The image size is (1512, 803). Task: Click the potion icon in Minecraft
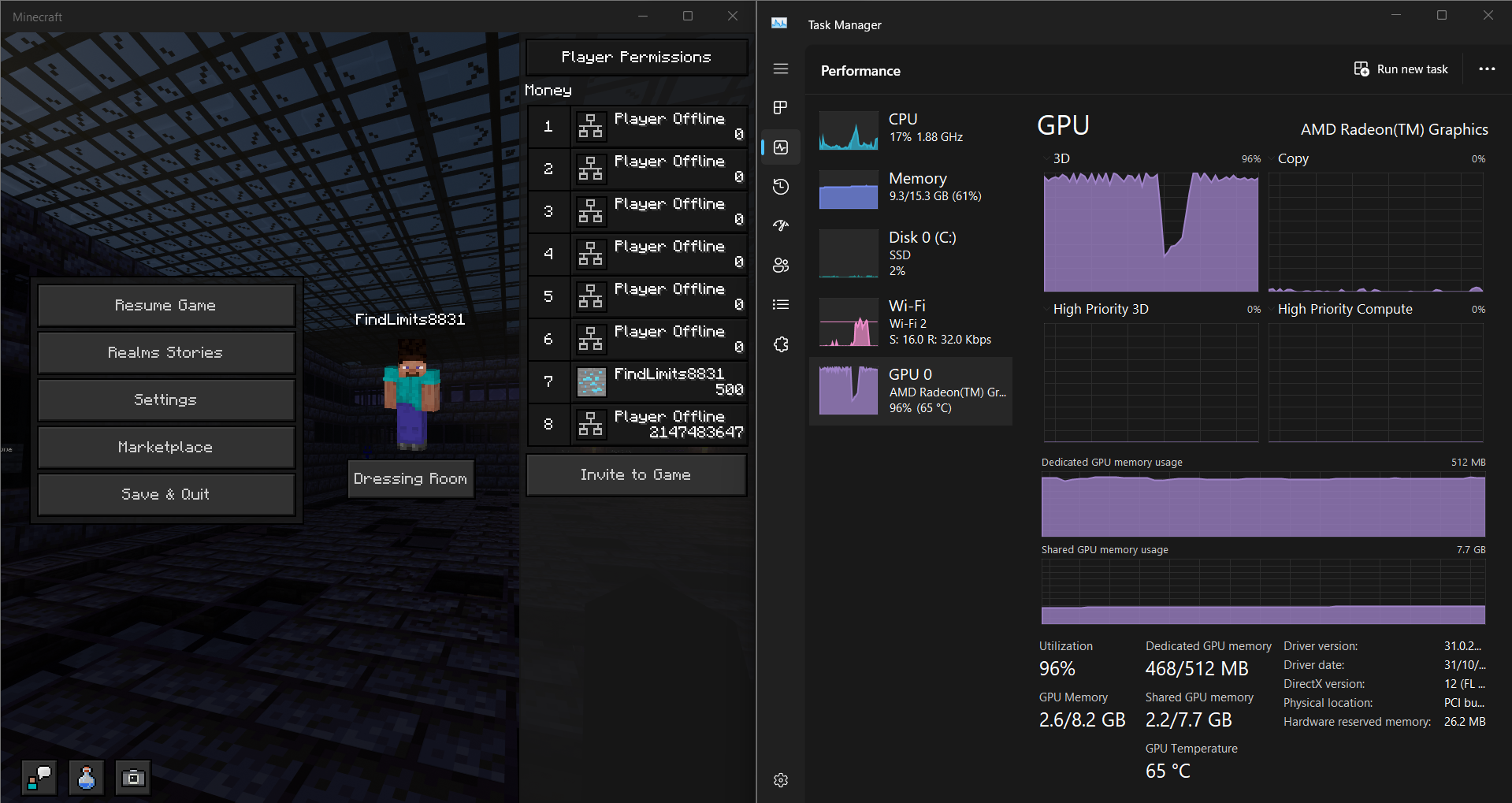coord(86,779)
